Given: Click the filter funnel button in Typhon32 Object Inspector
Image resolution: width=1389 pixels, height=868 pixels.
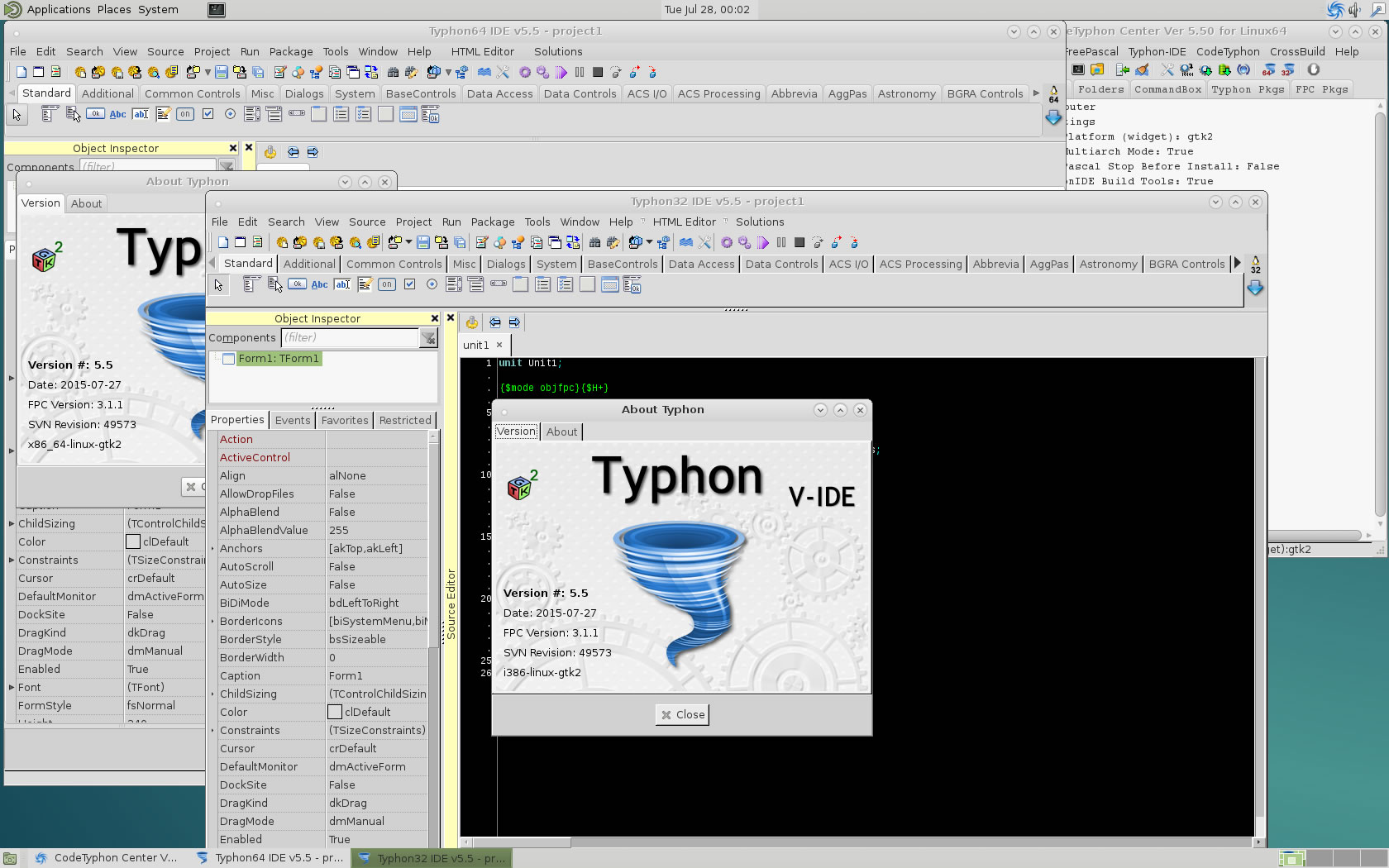Looking at the screenshot, I should [428, 337].
